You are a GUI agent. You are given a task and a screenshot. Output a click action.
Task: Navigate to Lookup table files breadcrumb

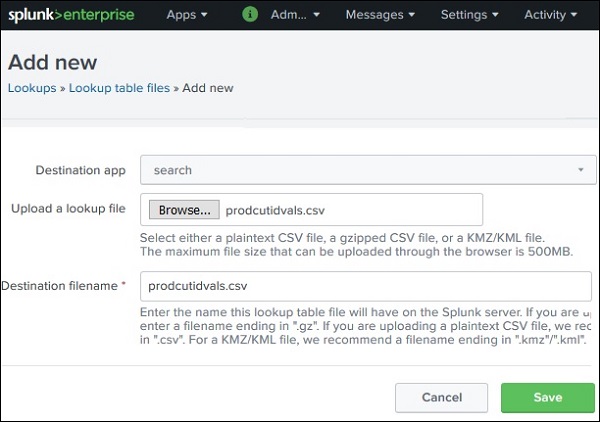pyautogui.click(x=120, y=88)
